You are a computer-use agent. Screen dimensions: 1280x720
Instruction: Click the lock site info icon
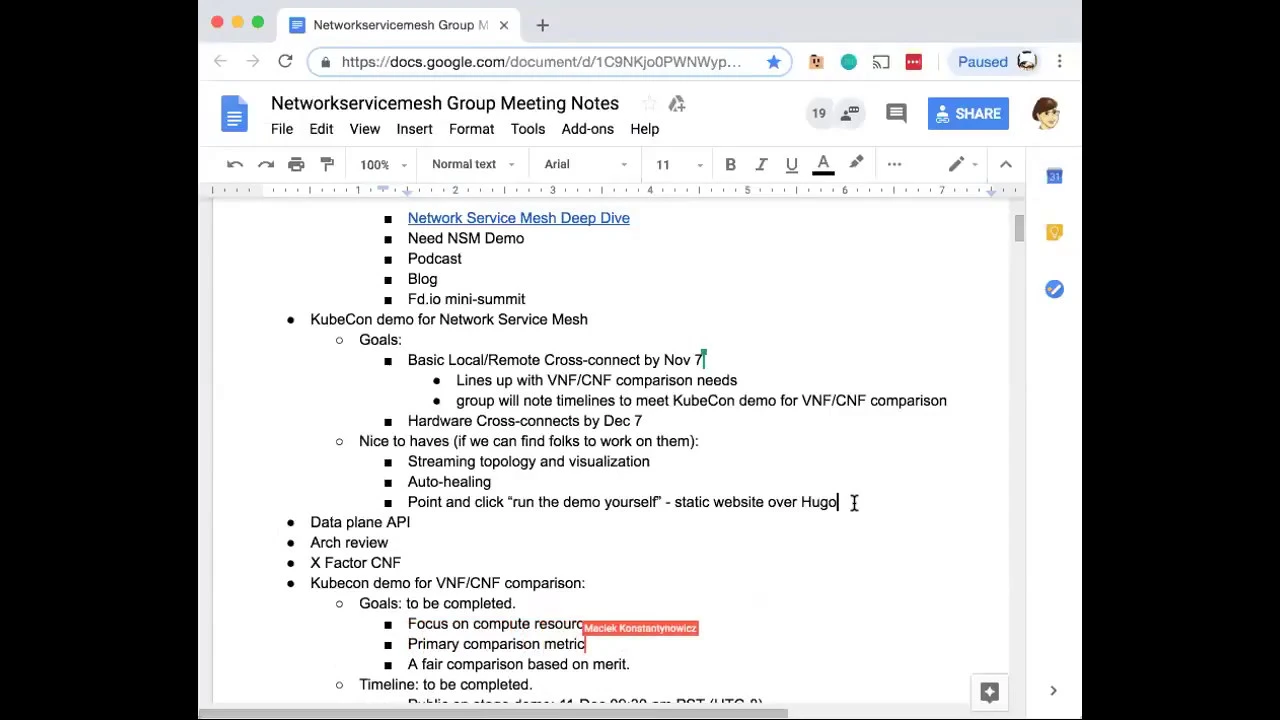tap(326, 62)
